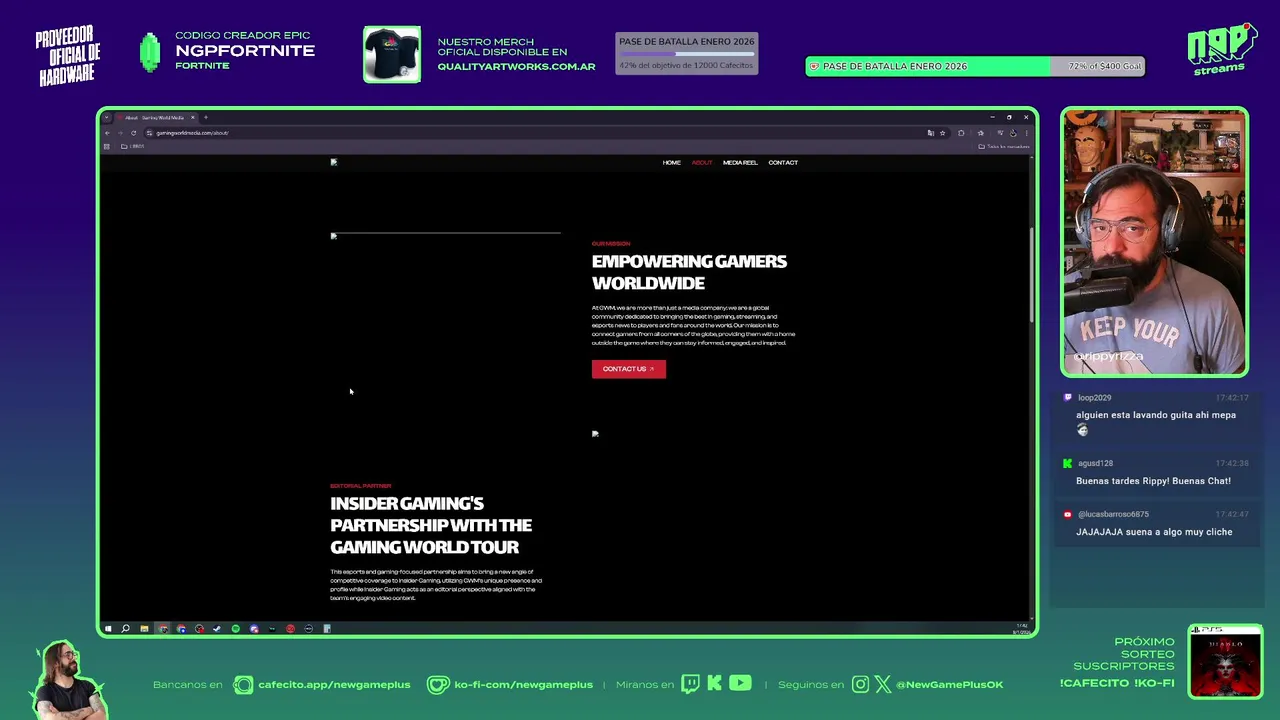
Task: Click the Diablo PS5 game cover thumbnail
Action: tap(1226, 661)
